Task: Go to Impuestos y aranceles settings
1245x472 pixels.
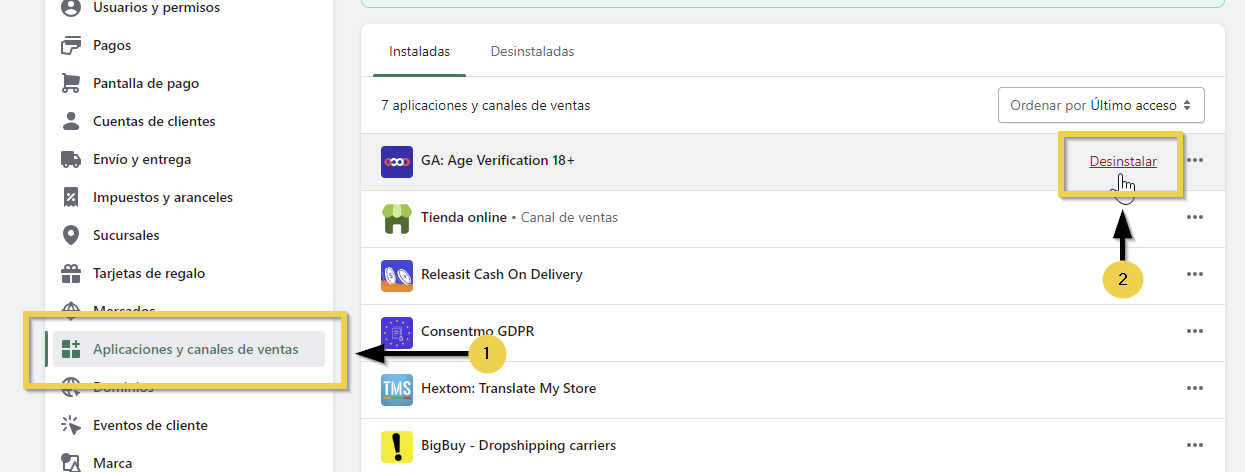Action: [162, 198]
